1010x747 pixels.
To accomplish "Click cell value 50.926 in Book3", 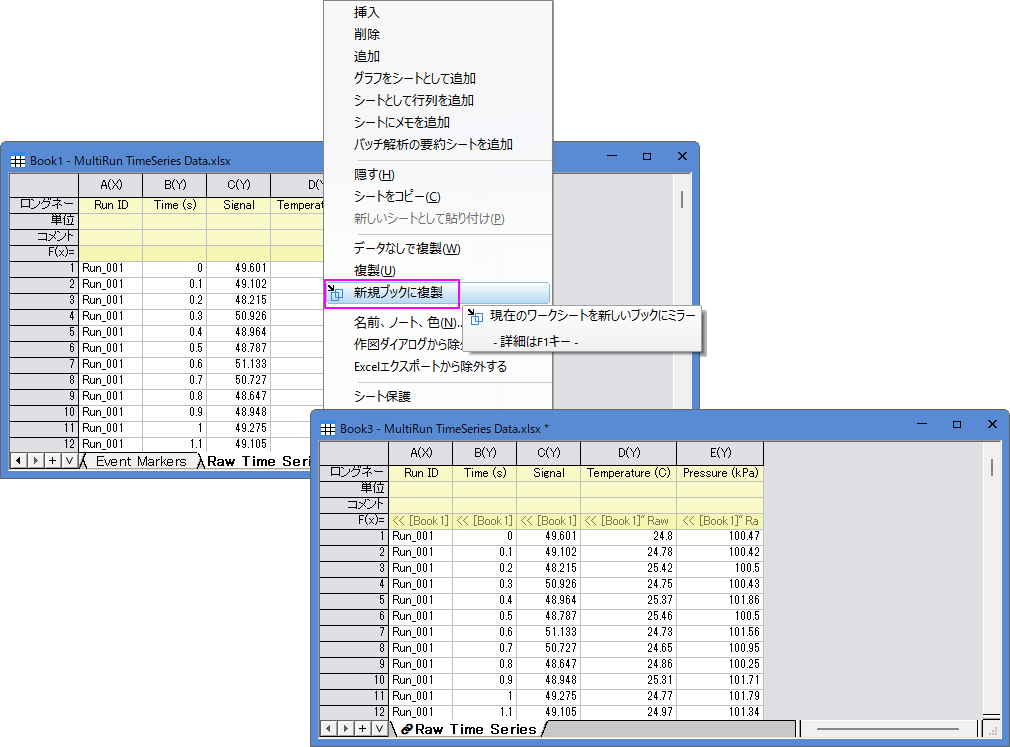I will (549, 584).
